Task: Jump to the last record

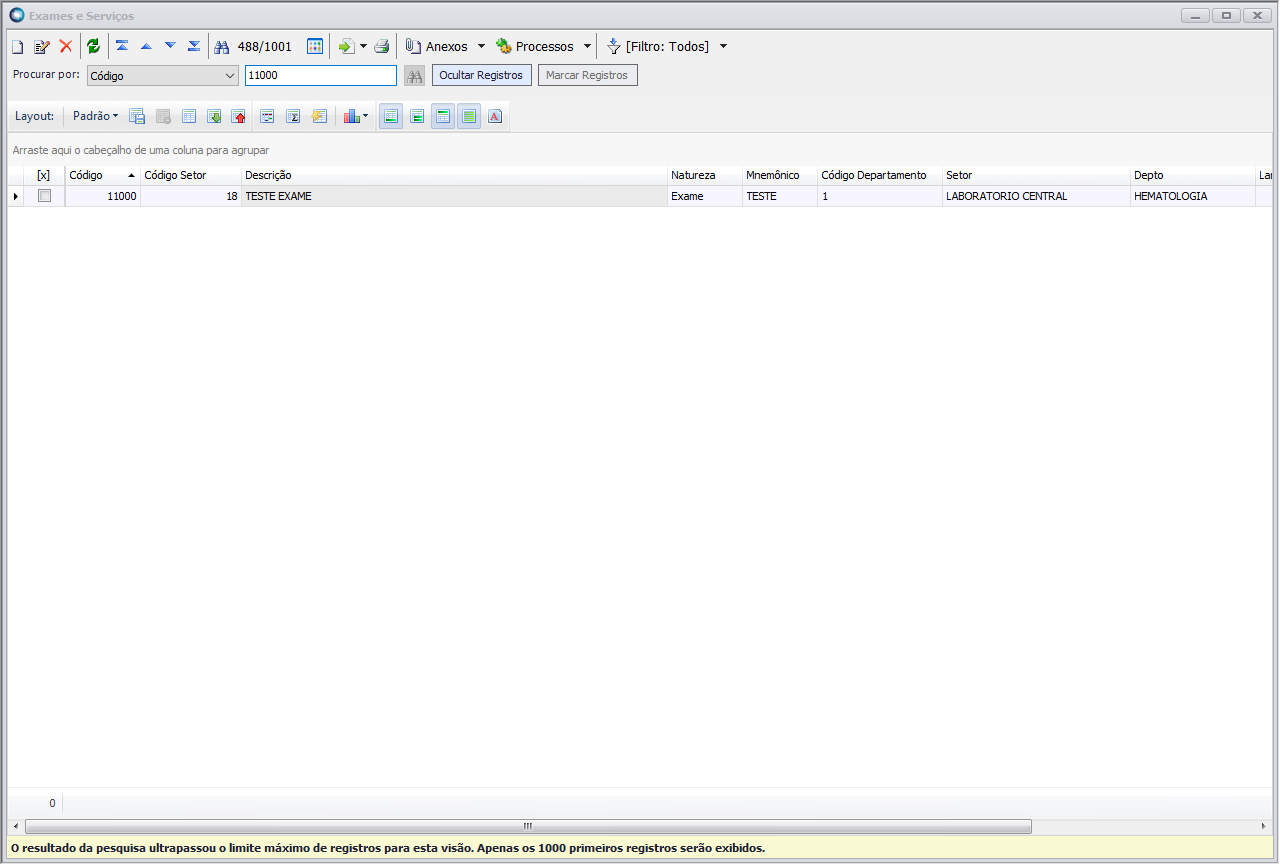Action: (194, 46)
